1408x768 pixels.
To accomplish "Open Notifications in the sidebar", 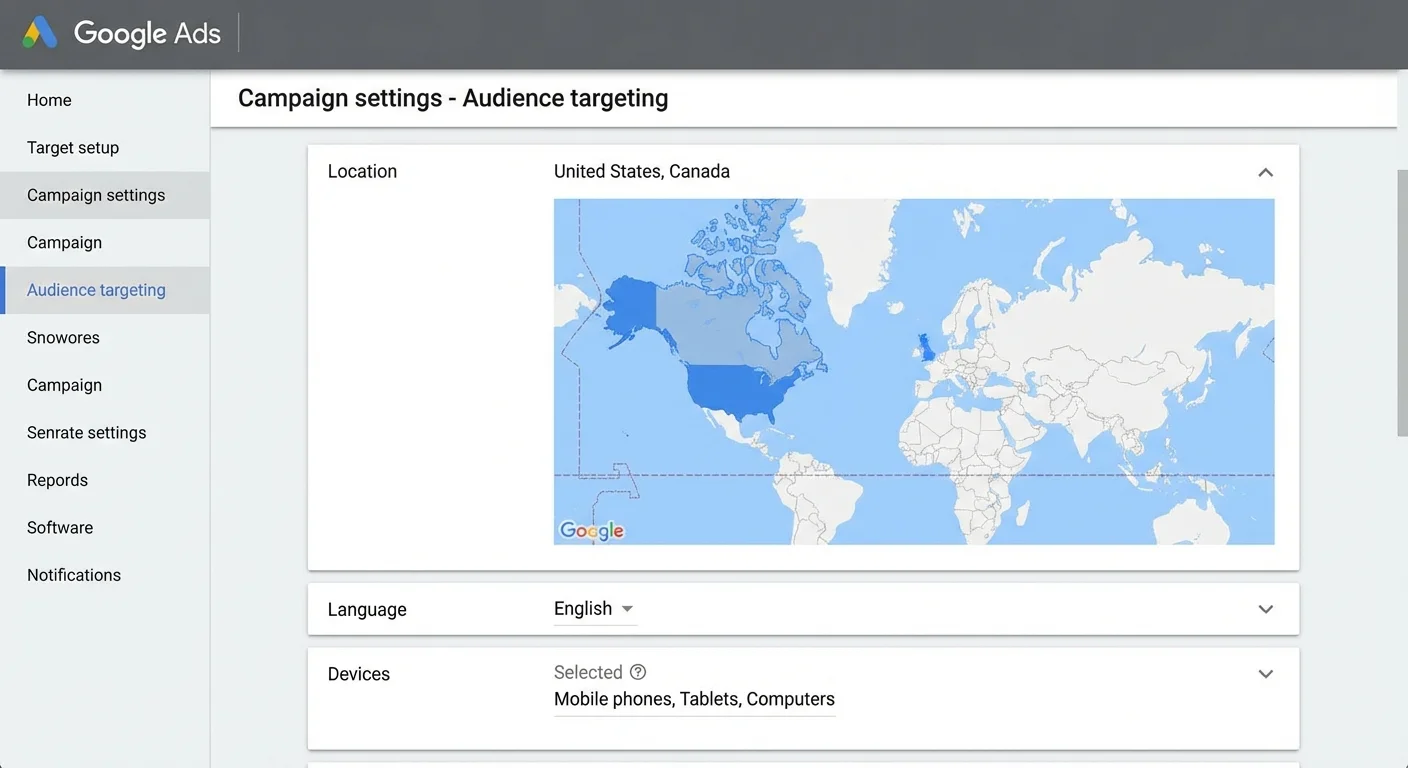I will (x=105, y=575).
